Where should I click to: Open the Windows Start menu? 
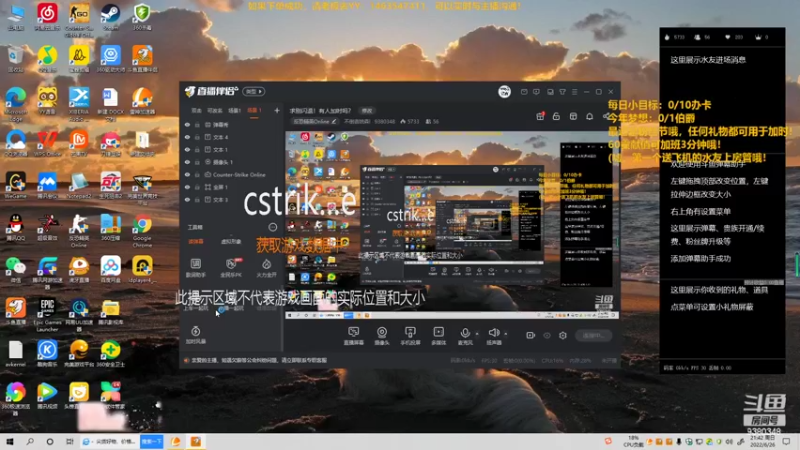pyautogui.click(x=10, y=441)
